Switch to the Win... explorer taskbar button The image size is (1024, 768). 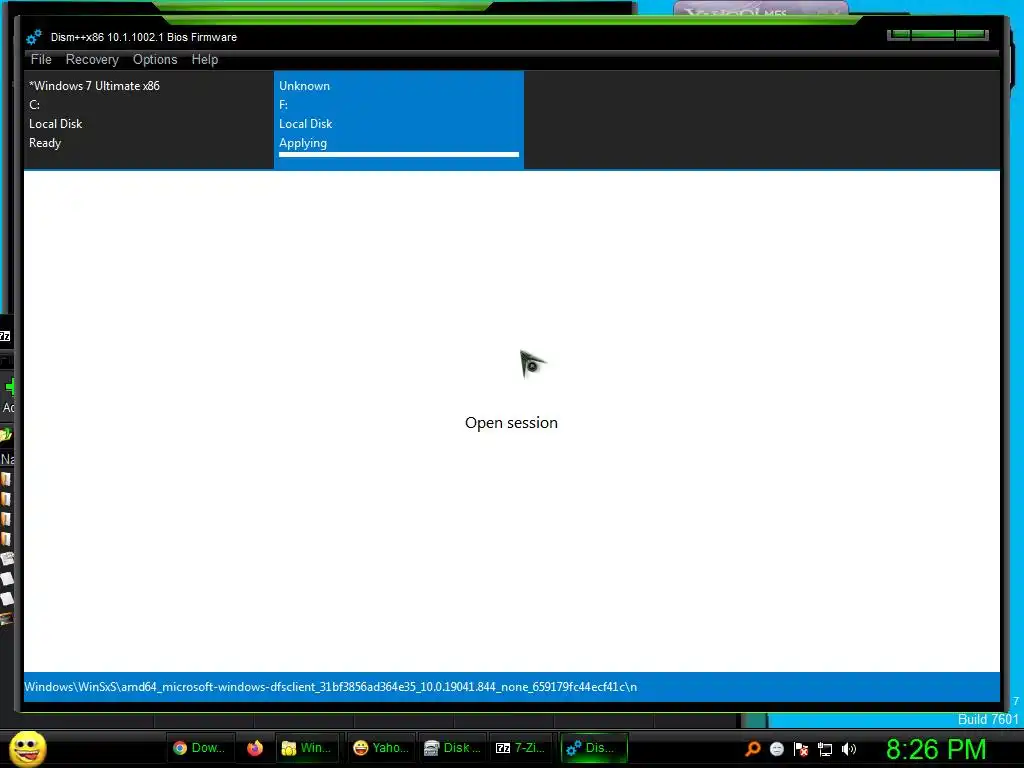307,748
